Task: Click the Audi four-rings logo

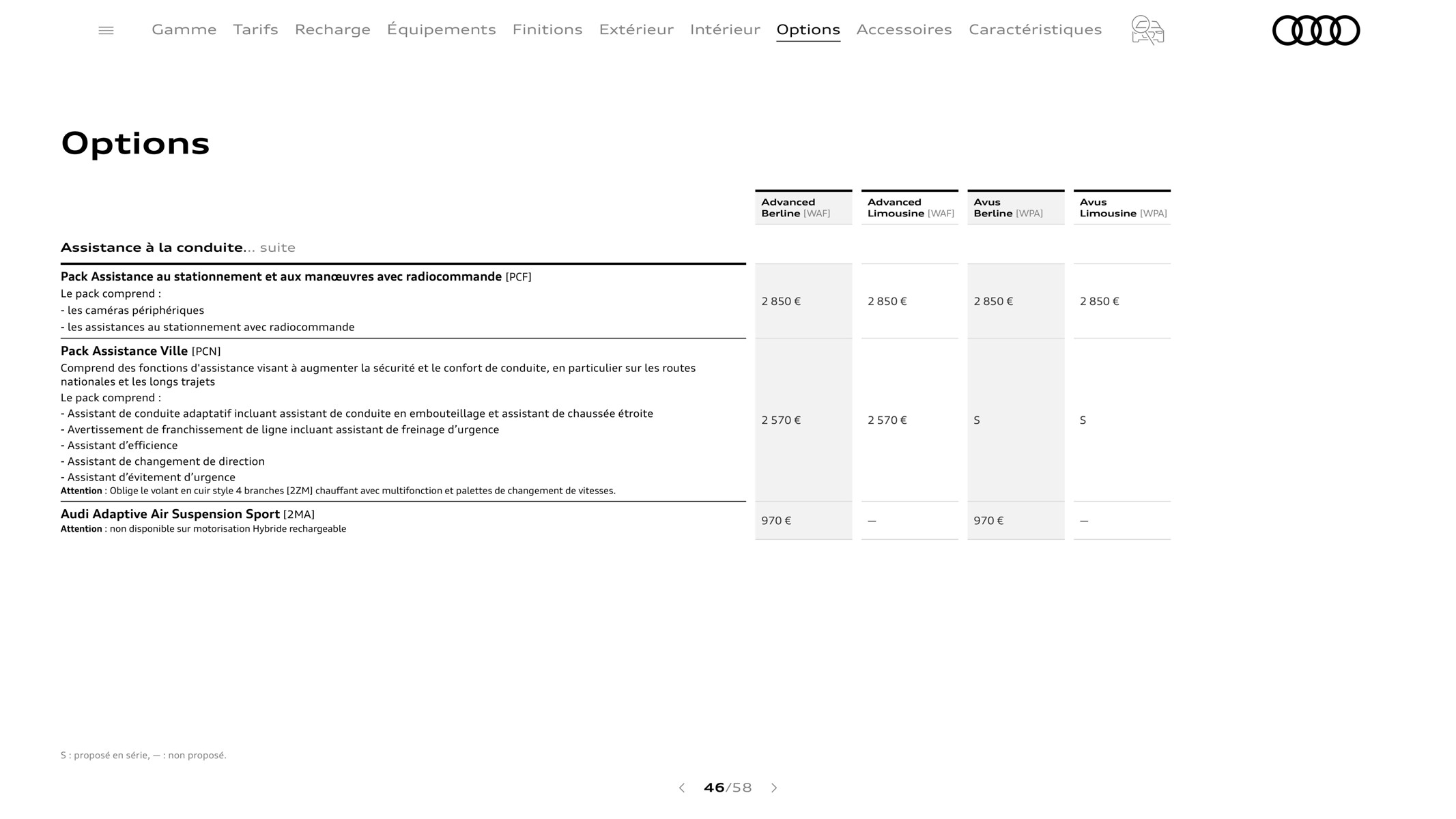Action: pos(1316,30)
